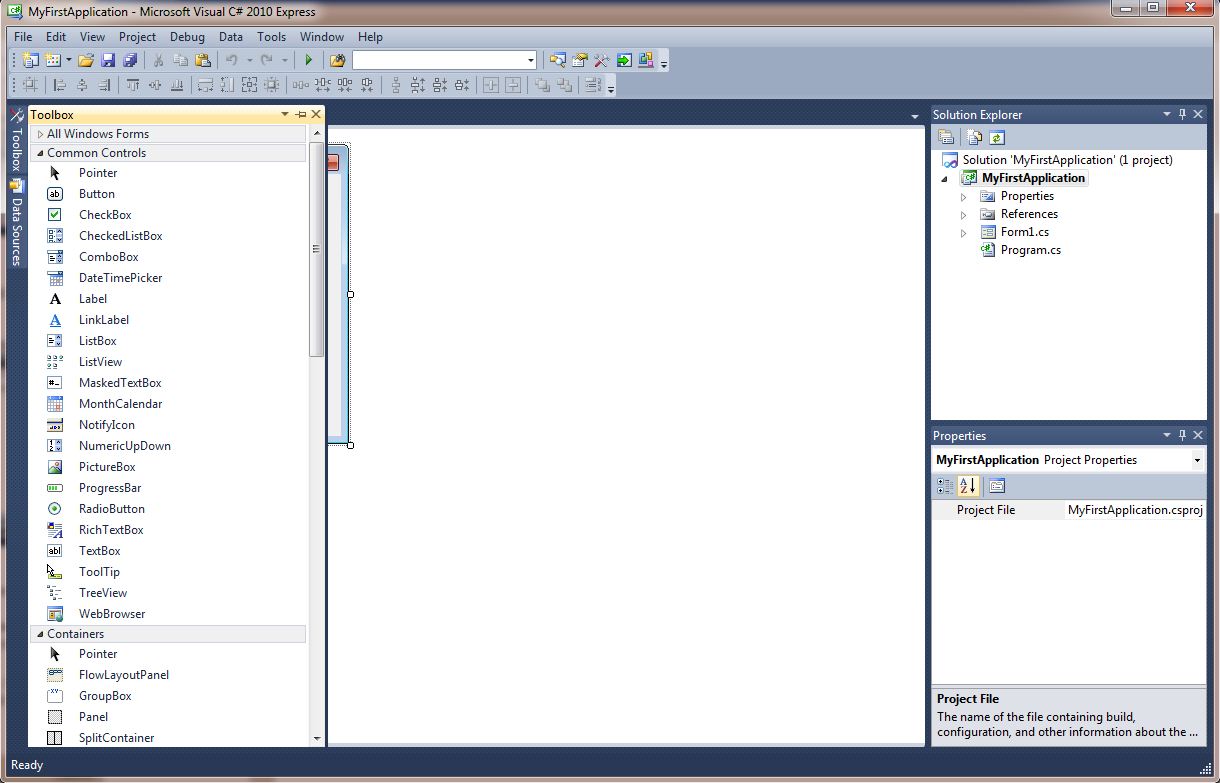Save the current file with the disk icon
Viewport: 1220px width, 783px height.
(x=107, y=61)
